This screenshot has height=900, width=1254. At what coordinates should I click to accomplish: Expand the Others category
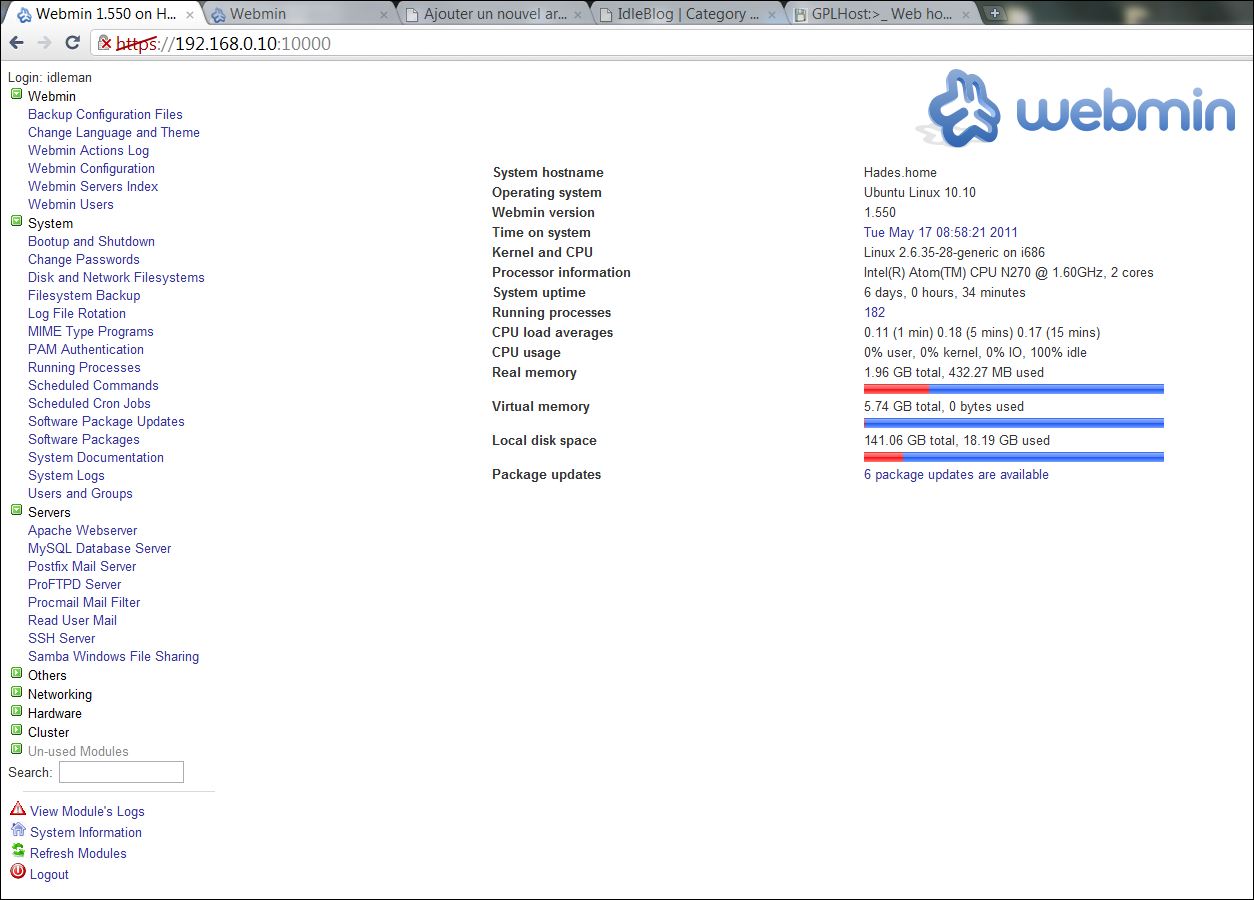click(x=15, y=674)
